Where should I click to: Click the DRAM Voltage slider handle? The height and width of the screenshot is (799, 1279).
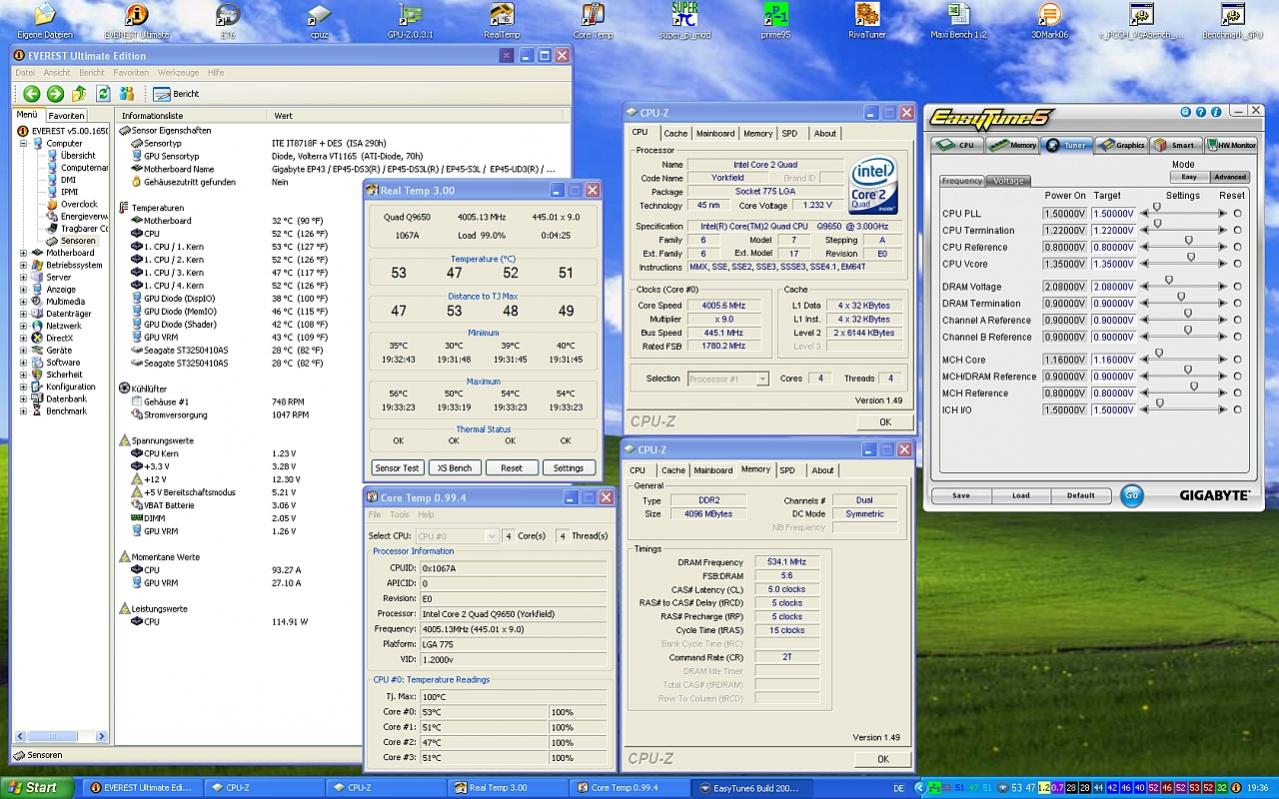pos(1168,281)
